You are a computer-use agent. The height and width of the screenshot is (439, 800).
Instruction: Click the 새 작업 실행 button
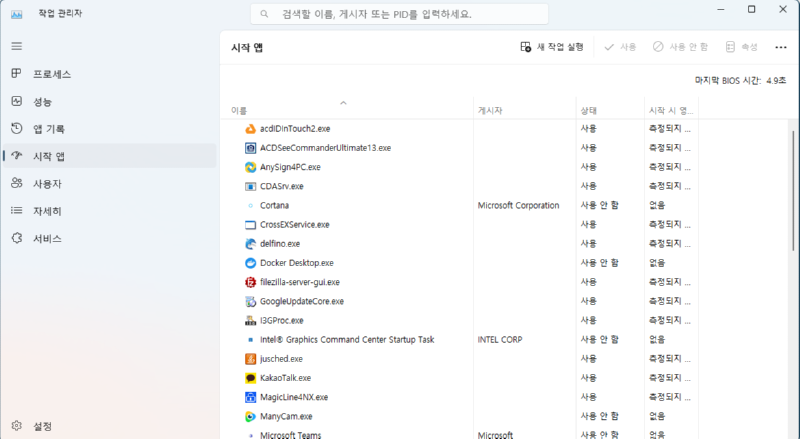tap(551, 47)
